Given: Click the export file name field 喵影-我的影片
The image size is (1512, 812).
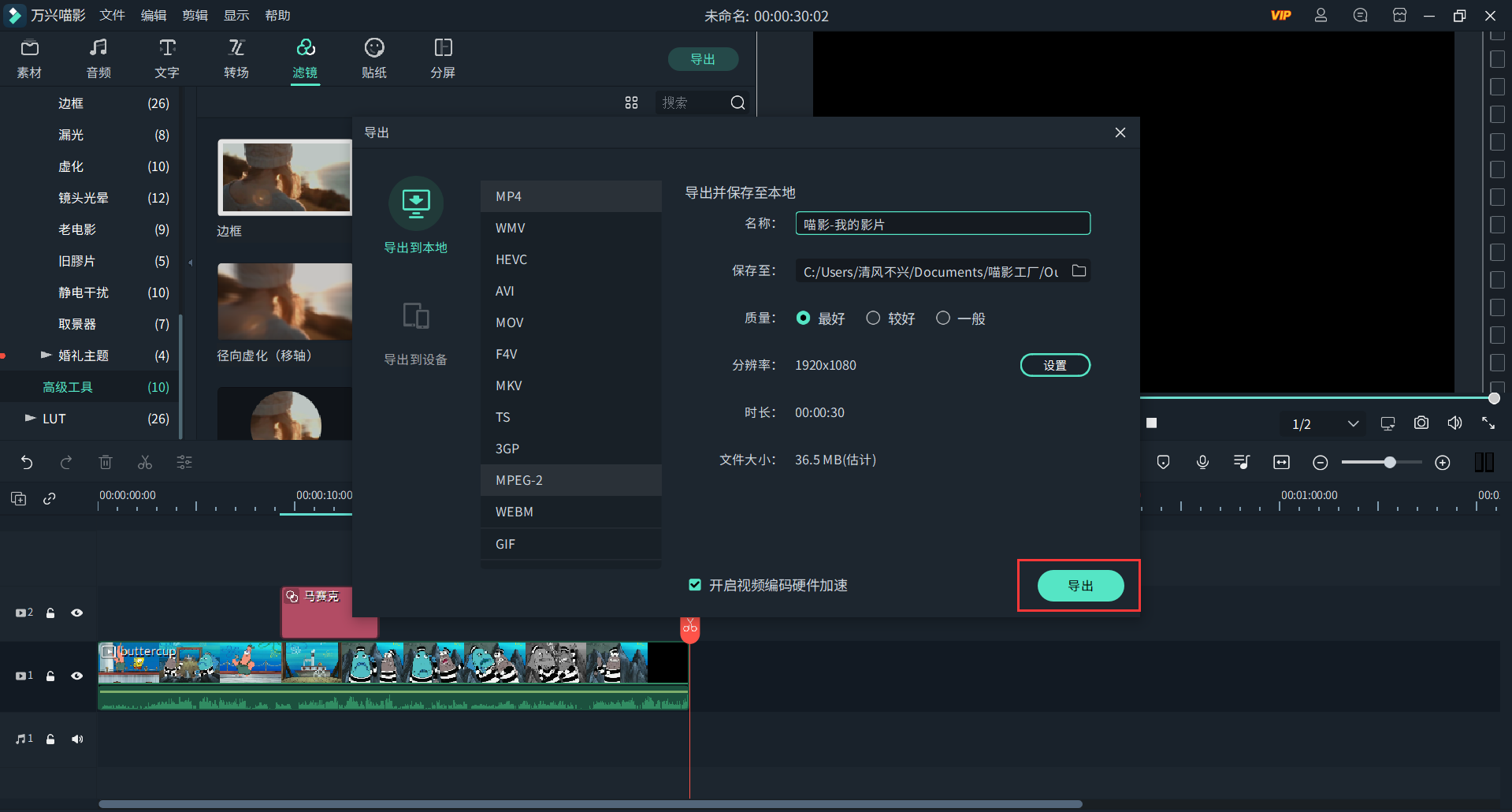Looking at the screenshot, I should (x=942, y=223).
